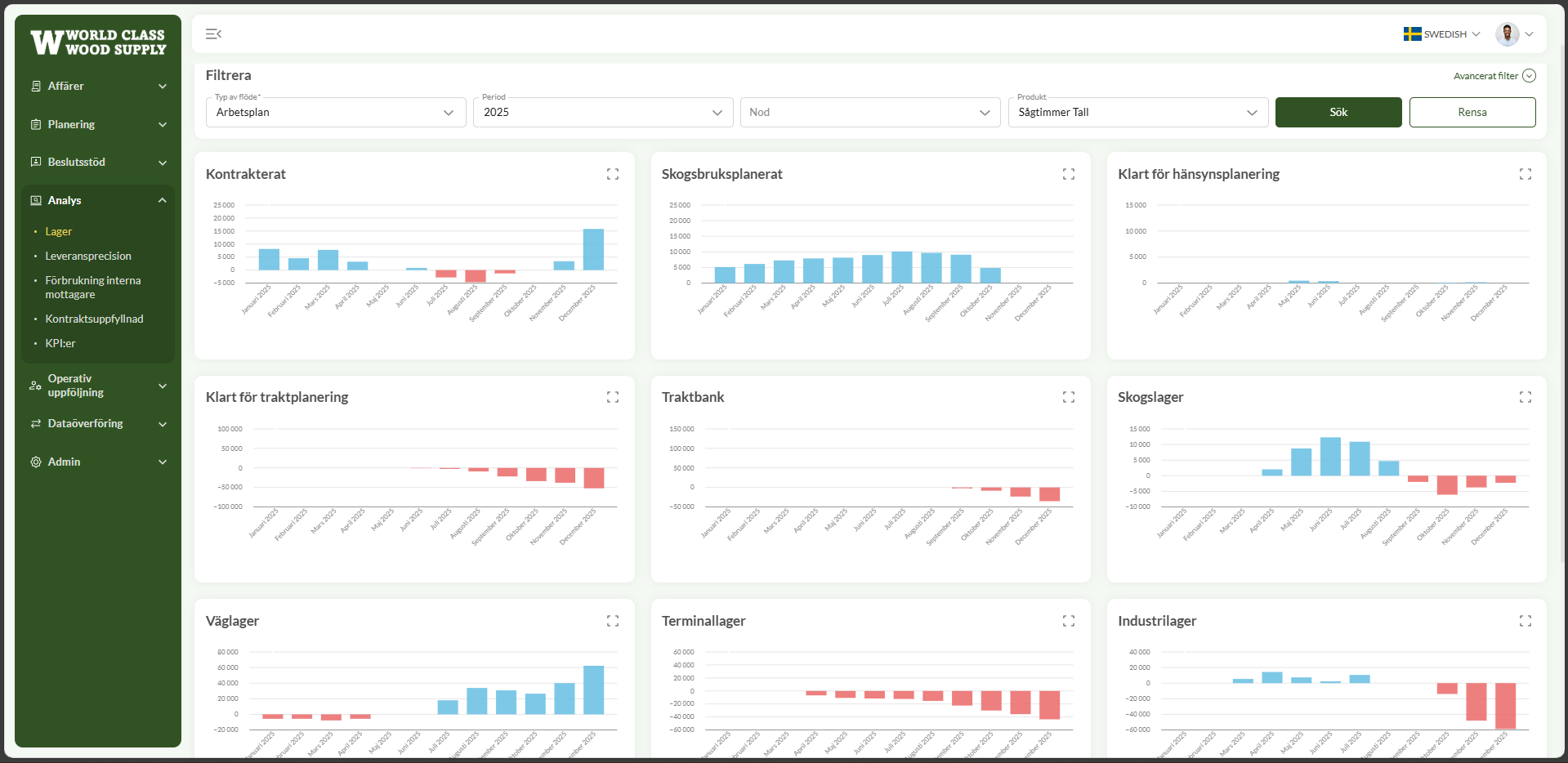Expand the Skogslager chart to fullscreen

click(x=1526, y=397)
